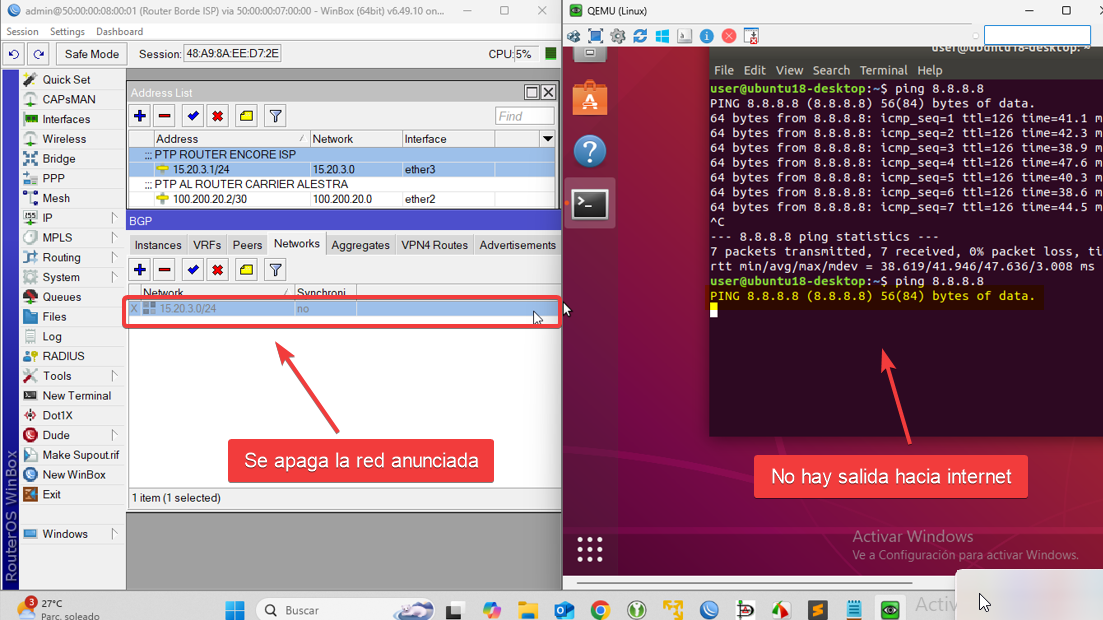This screenshot has height=620, width=1103.
Task: Switch to the Peers tab in BGP
Action: click(x=247, y=245)
